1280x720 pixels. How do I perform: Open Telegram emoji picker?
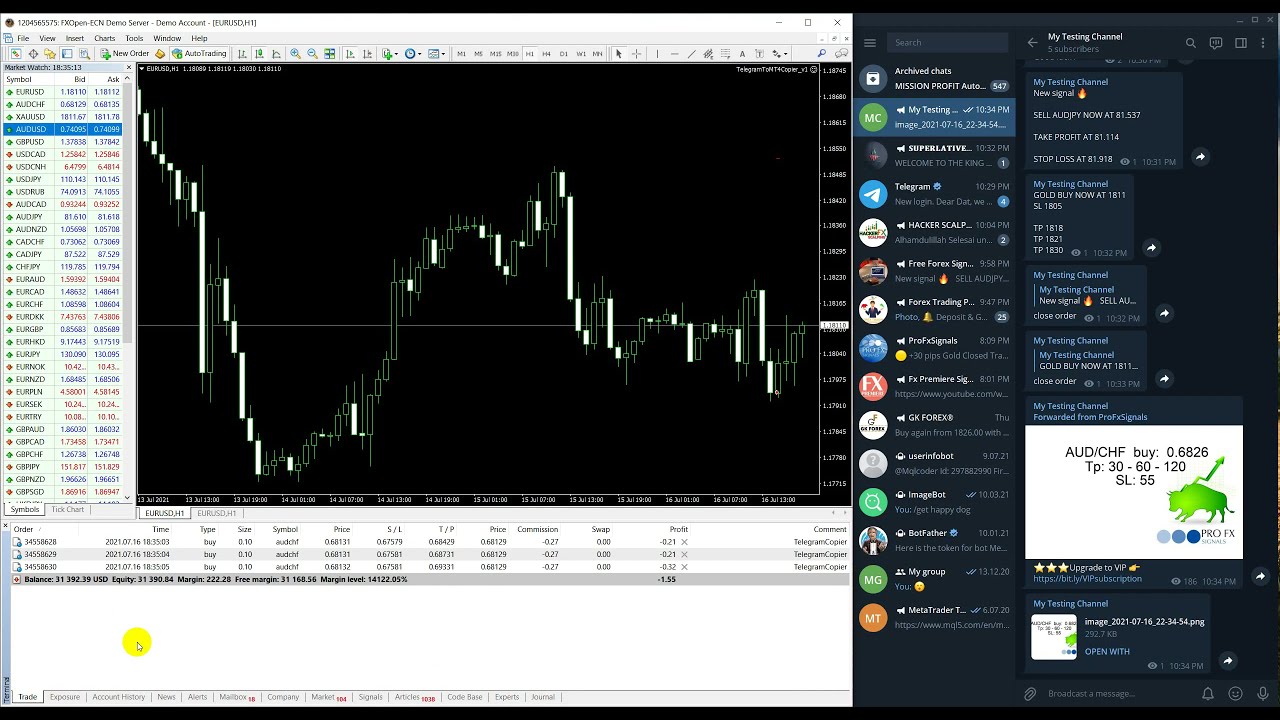click(1235, 694)
